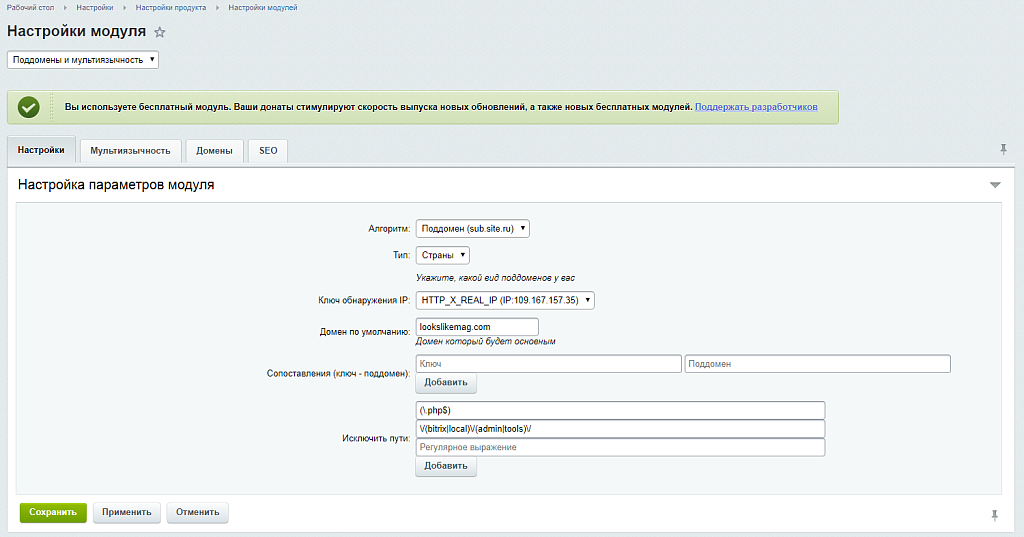The image size is (1024, 537).
Task: Click the default domain input field
Action: (x=477, y=326)
